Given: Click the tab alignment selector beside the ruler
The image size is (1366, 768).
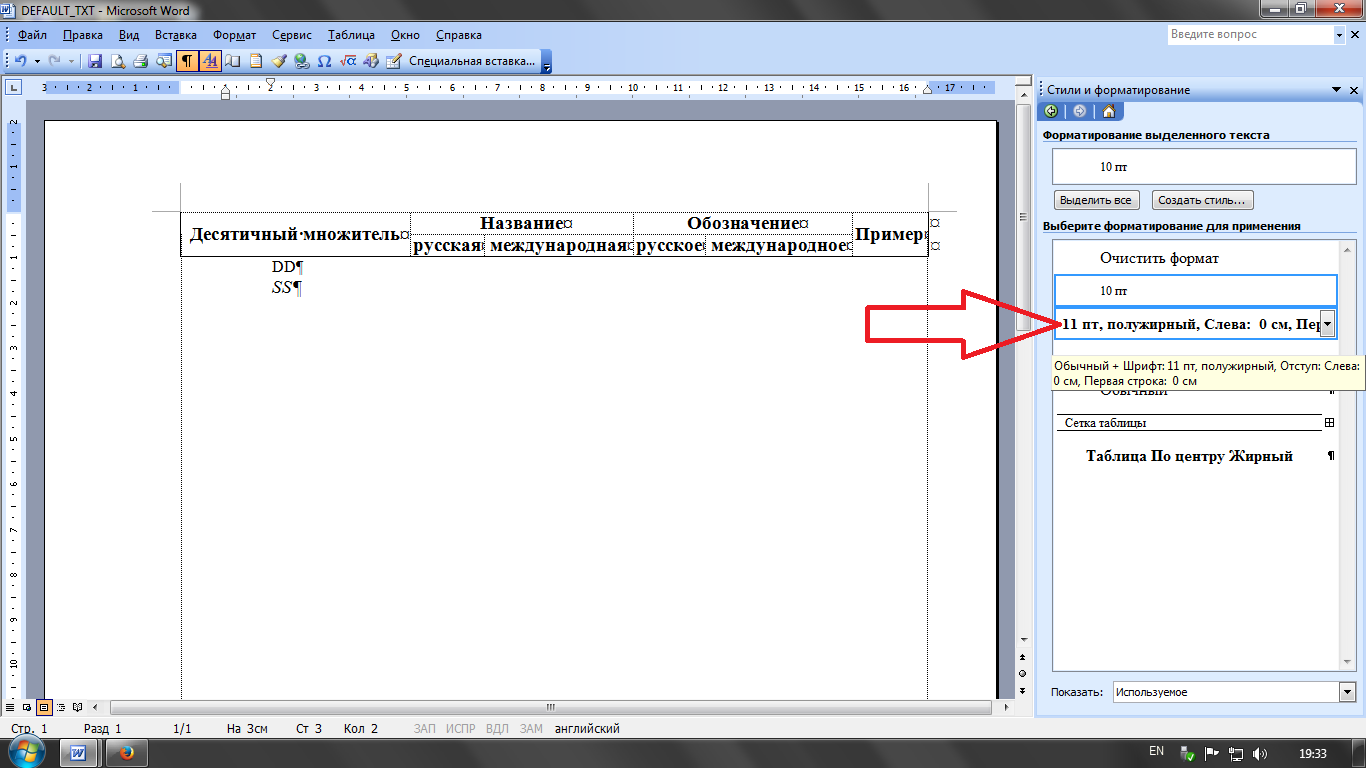Looking at the screenshot, I should pos(14,88).
